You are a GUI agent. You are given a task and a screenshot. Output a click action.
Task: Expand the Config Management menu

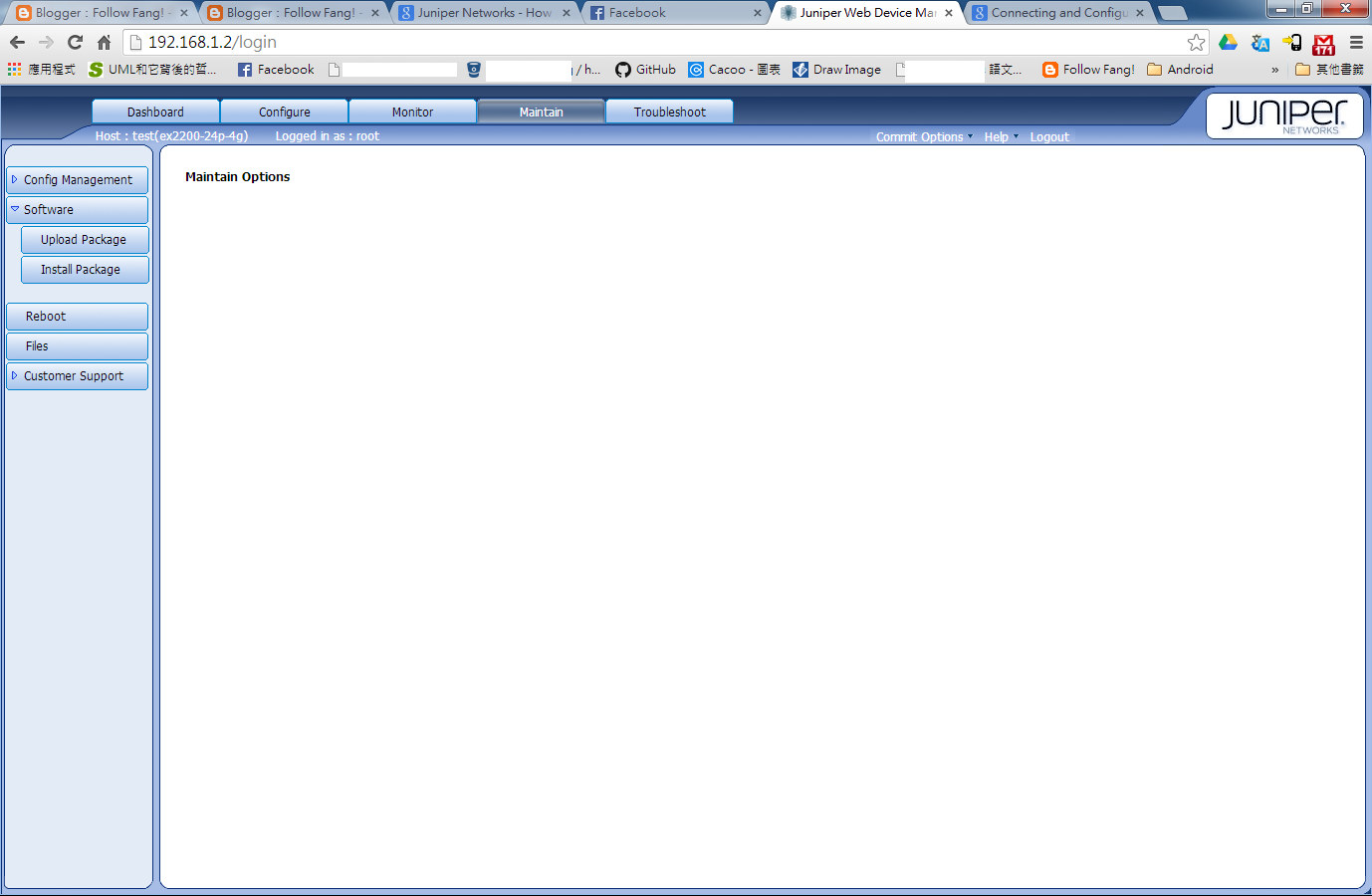[x=78, y=180]
